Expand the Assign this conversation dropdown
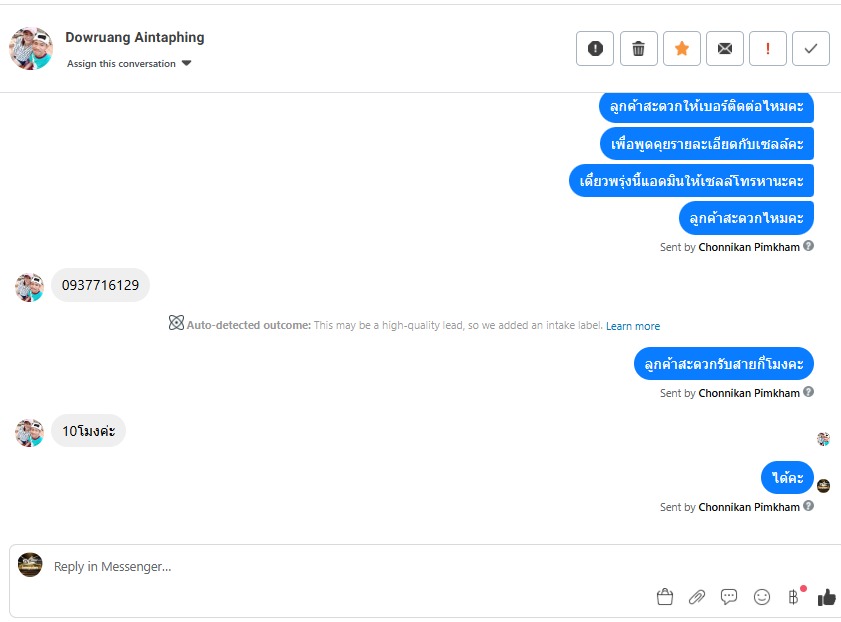Image resolution: width=841 pixels, height=622 pixels. click(x=129, y=64)
